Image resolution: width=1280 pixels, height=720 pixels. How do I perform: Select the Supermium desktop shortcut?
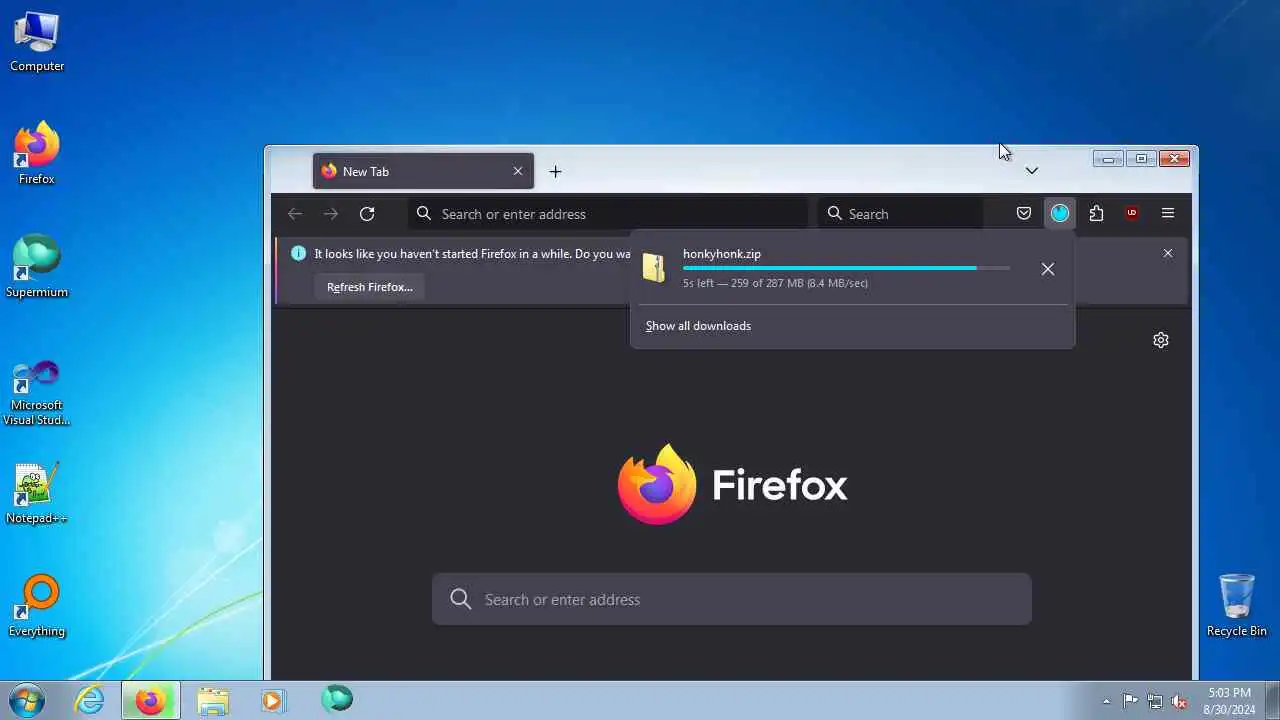[37, 267]
